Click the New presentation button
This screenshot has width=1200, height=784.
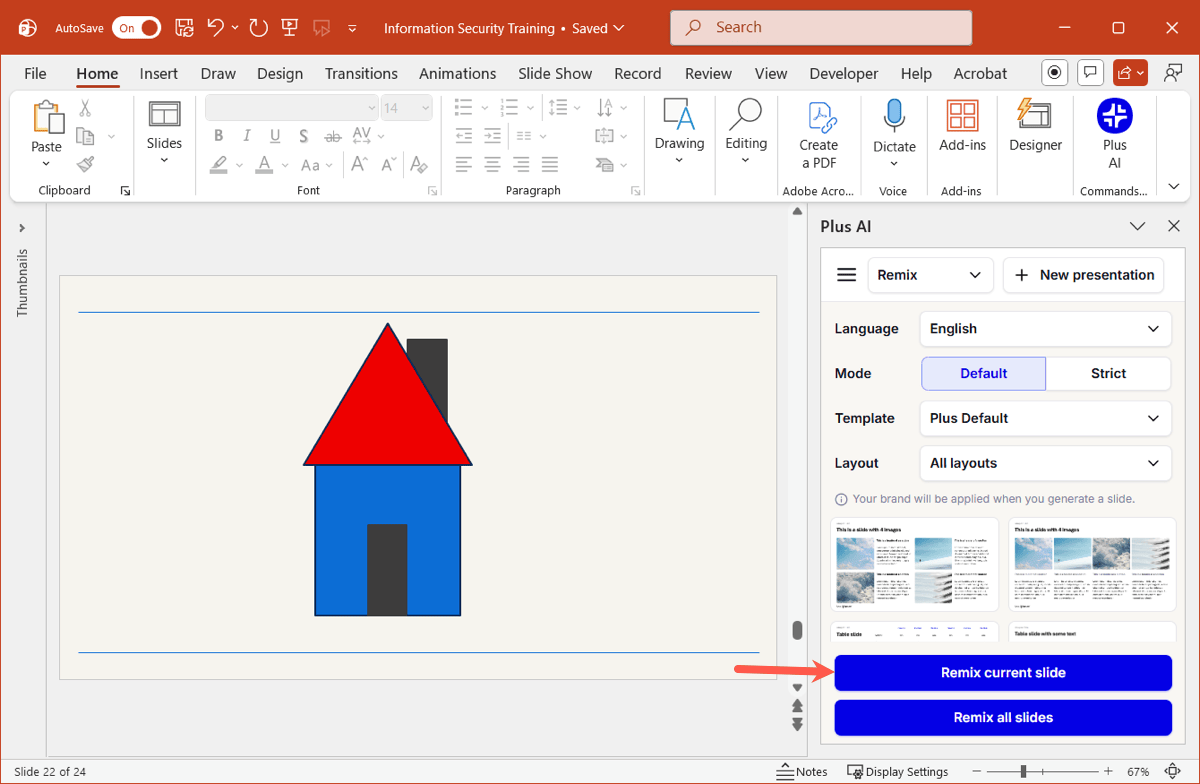pyautogui.click(x=1083, y=275)
